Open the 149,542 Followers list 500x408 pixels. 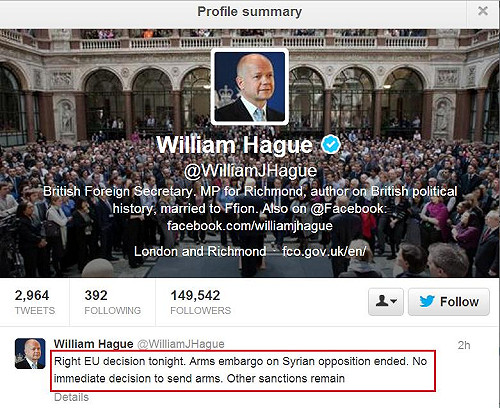coord(200,302)
